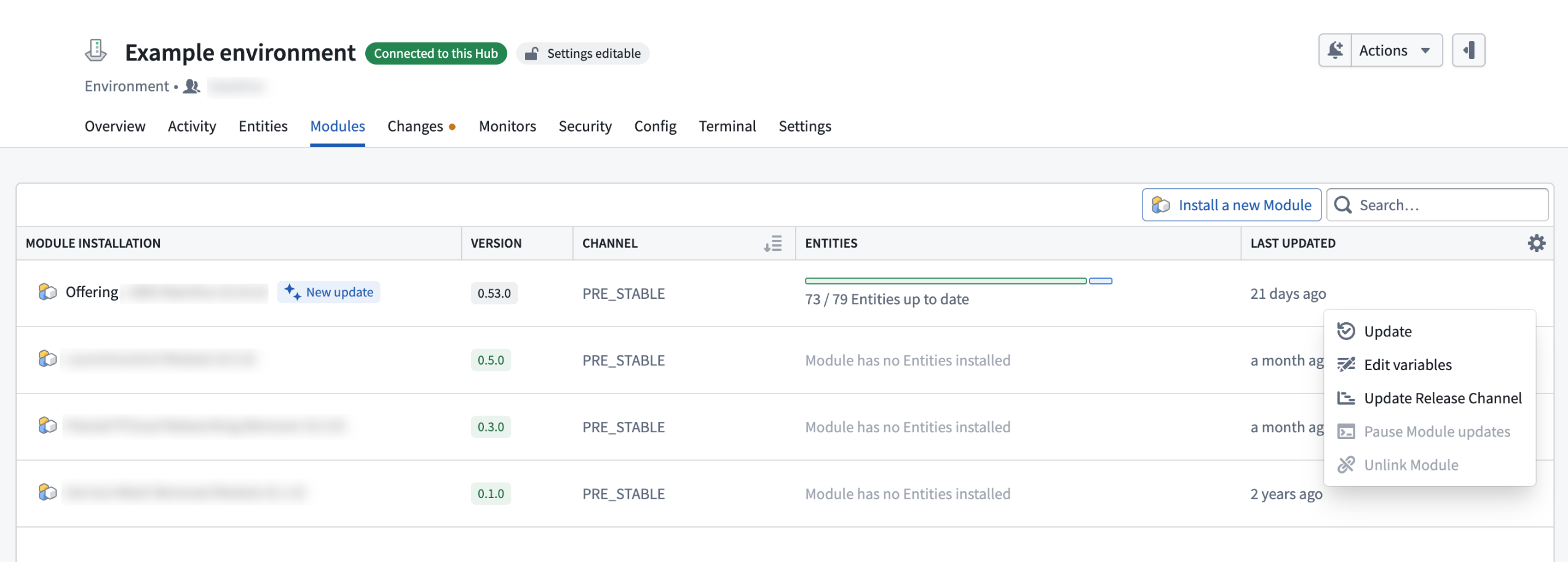The height and width of the screenshot is (562, 1568).
Task: Click the Offering module cube icon
Action: (x=47, y=292)
